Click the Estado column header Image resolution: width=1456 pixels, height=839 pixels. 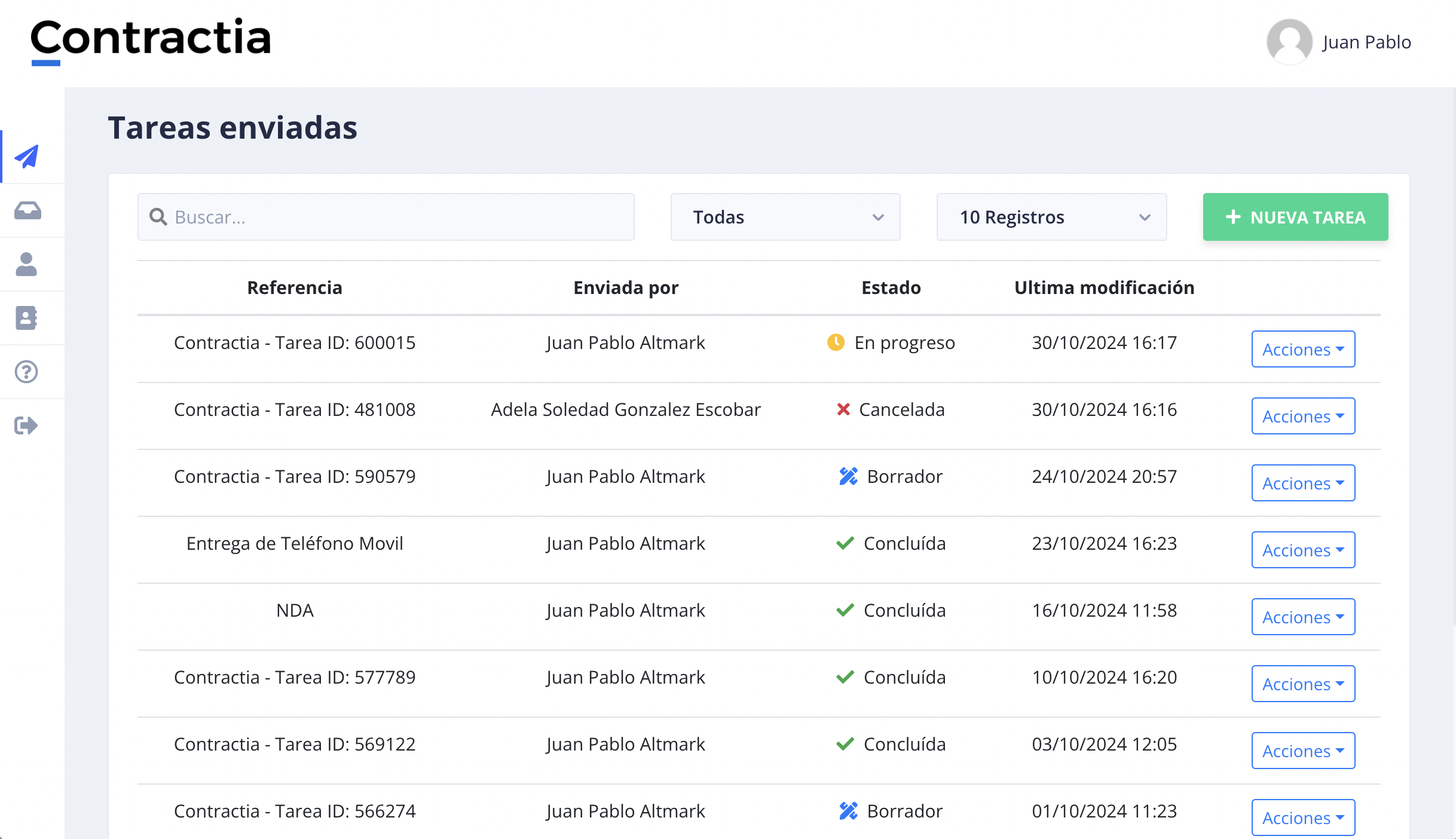click(x=891, y=287)
